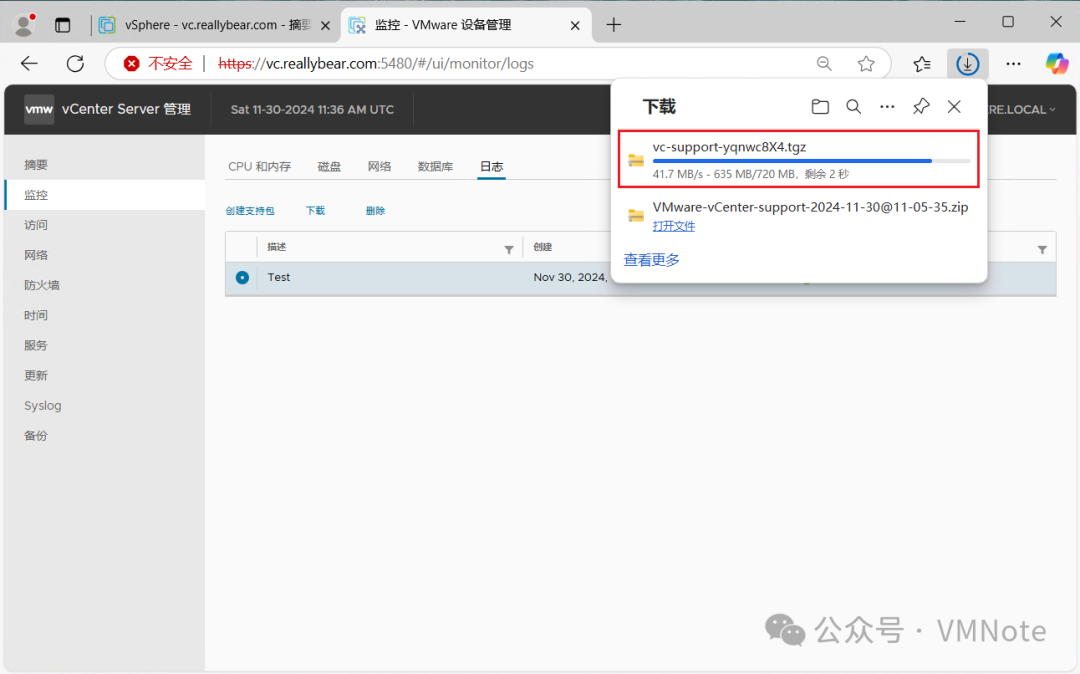1080x674 pixels.
Task: Open downloads folder from 下载 panel
Action: point(820,107)
